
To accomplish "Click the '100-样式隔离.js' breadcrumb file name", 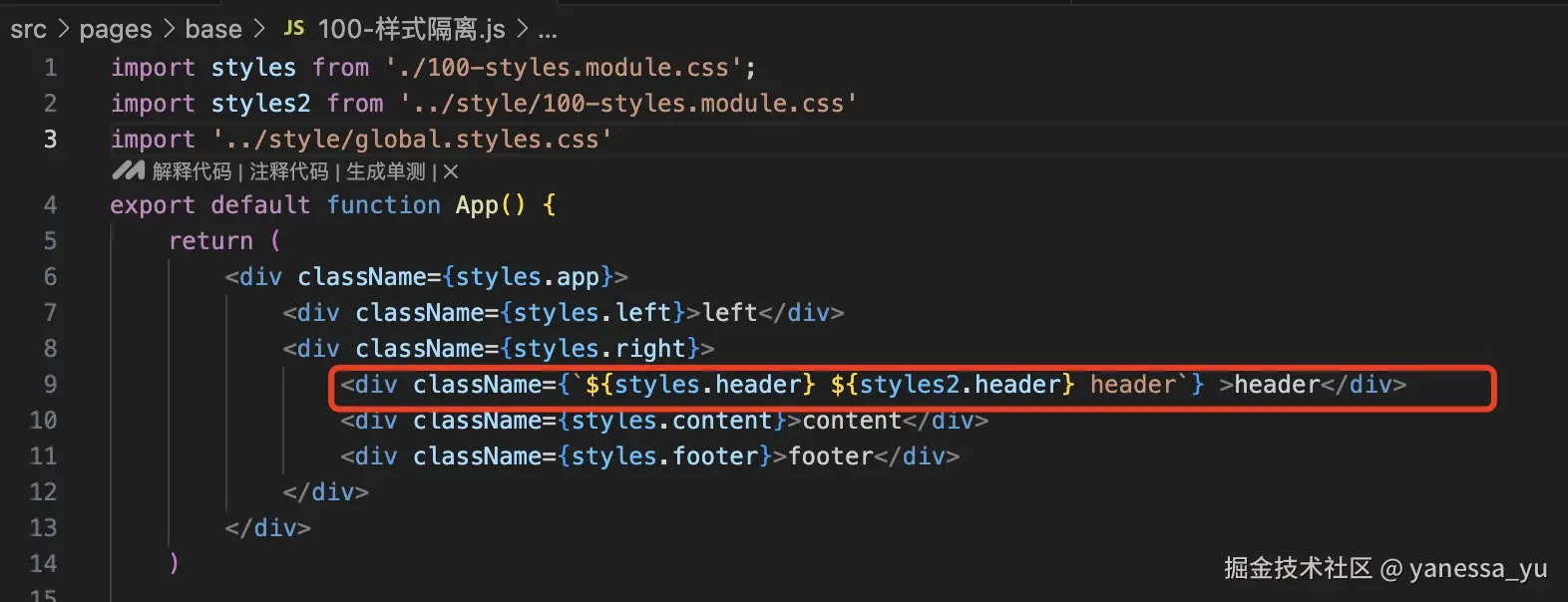I will [411, 29].
